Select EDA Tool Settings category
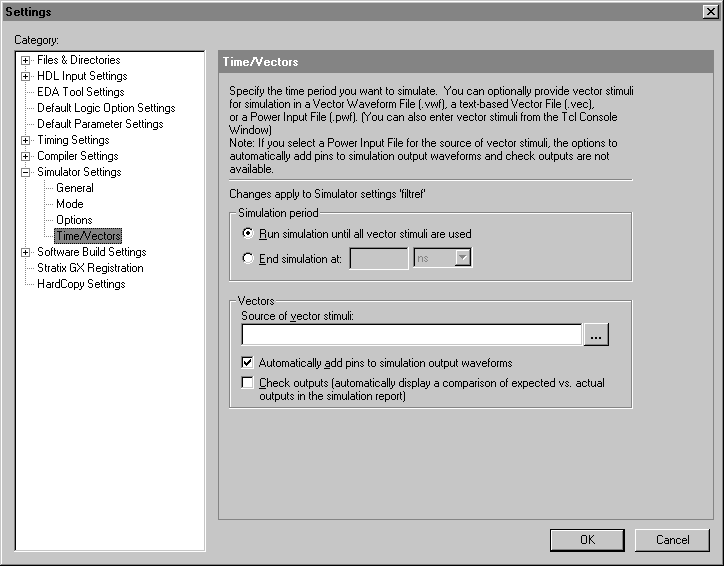The width and height of the screenshot is (724, 566). click(80, 92)
